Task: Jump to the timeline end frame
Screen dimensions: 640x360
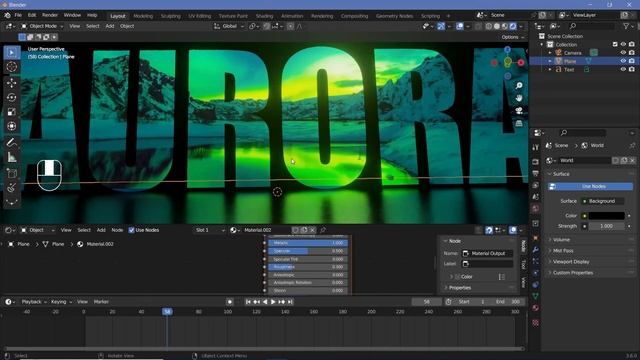Action: pyautogui.click(x=290, y=302)
